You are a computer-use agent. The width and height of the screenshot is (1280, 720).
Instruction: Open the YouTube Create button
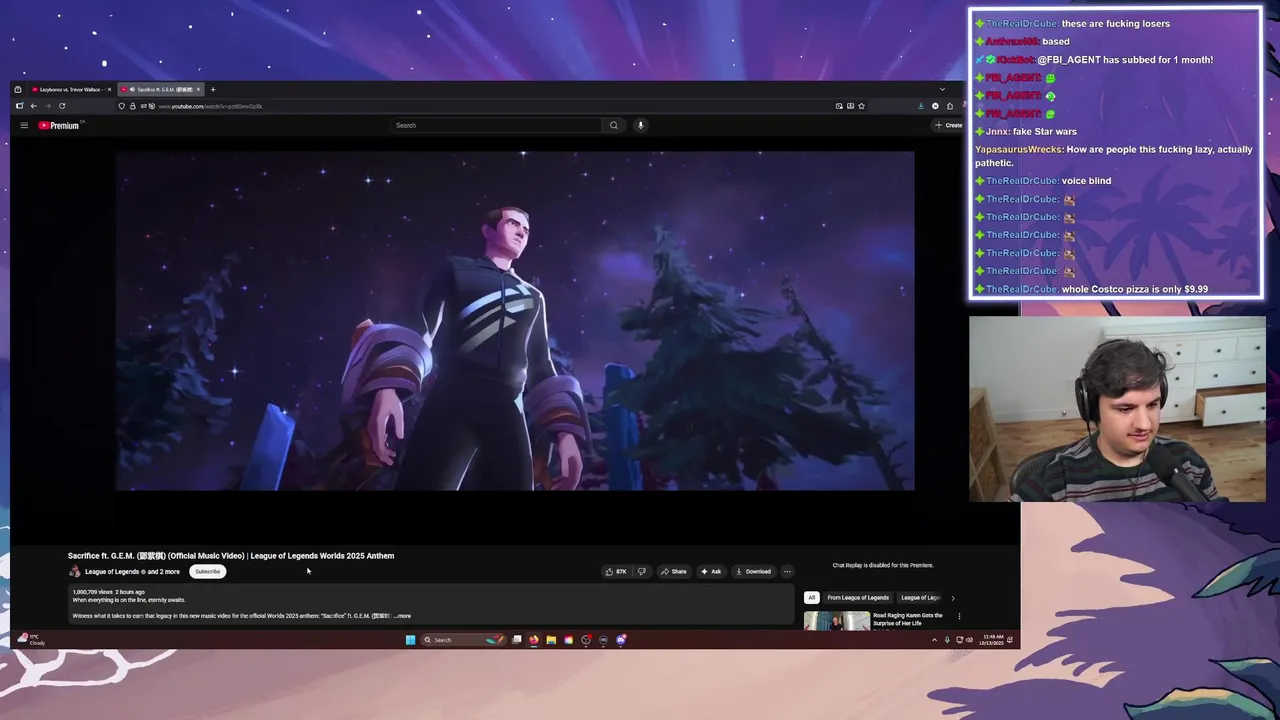(x=948, y=125)
